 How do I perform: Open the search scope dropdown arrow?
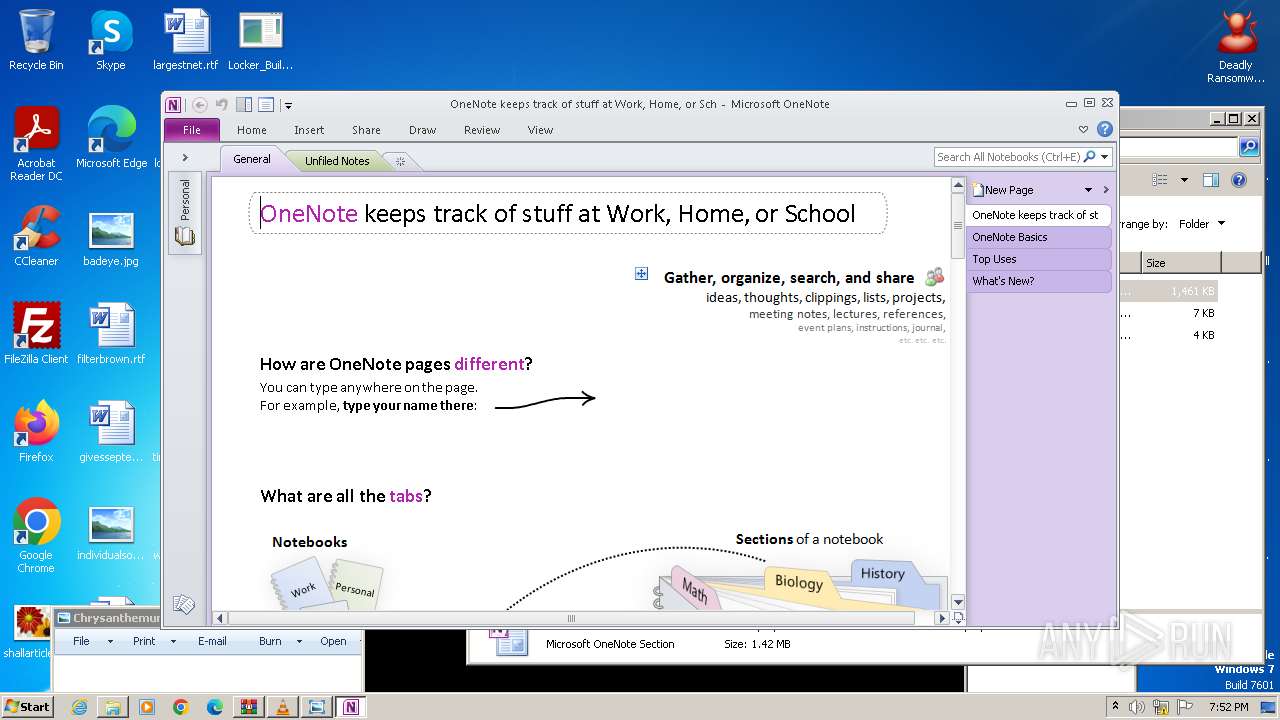[1105, 157]
